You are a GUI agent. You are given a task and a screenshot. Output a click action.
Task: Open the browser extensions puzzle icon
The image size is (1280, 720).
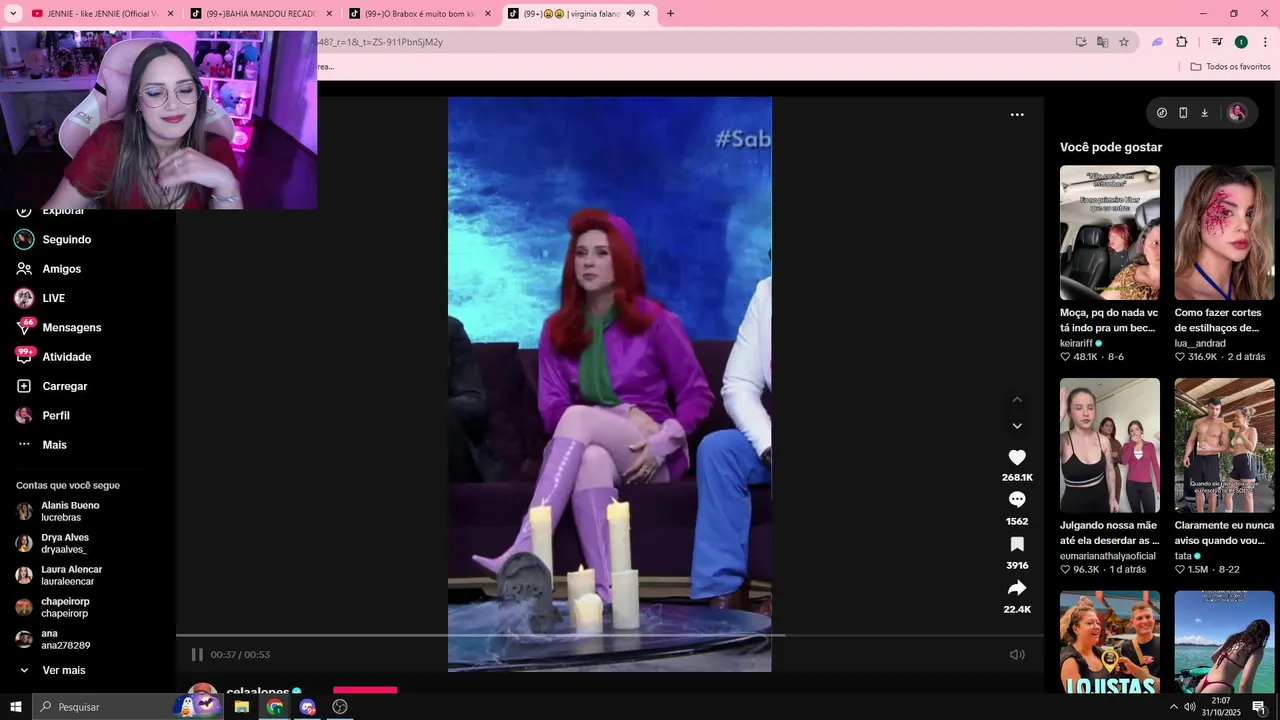1181,42
